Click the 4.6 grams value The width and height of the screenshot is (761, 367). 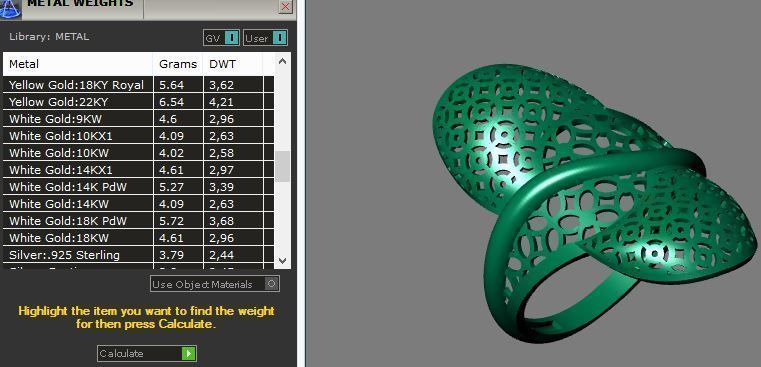[168, 119]
